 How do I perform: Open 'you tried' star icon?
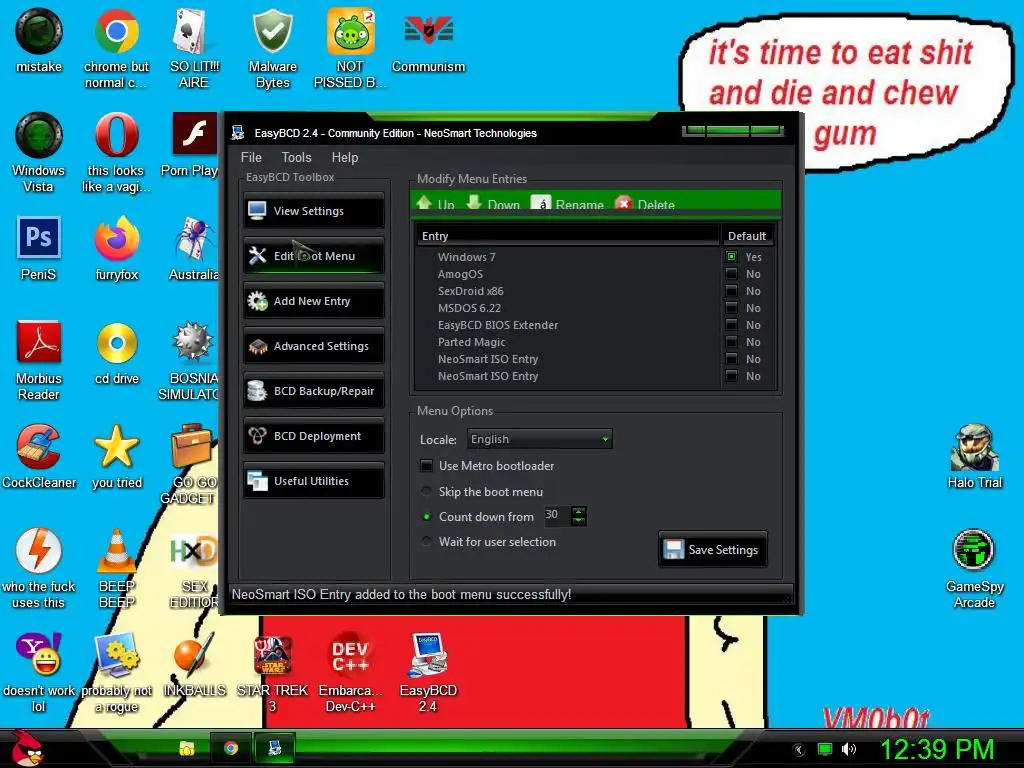pyautogui.click(x=117, y=456)
